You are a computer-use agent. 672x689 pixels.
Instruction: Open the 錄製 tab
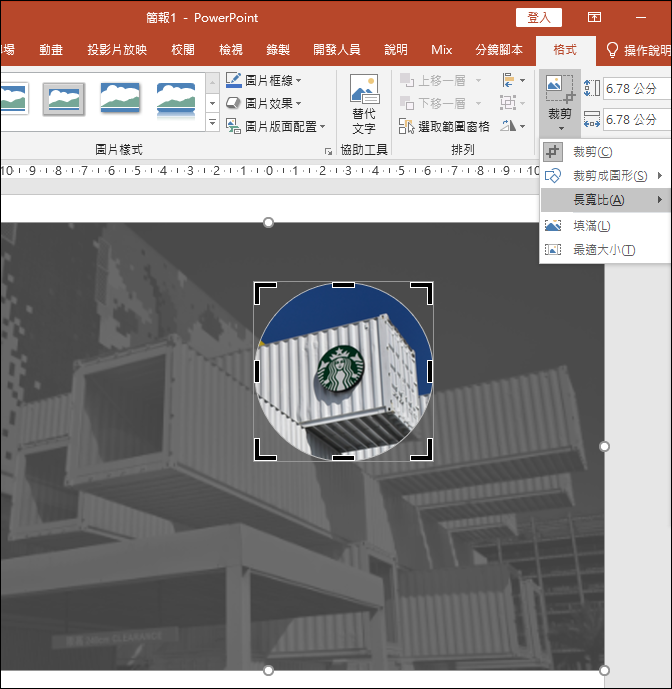[278, 50]
